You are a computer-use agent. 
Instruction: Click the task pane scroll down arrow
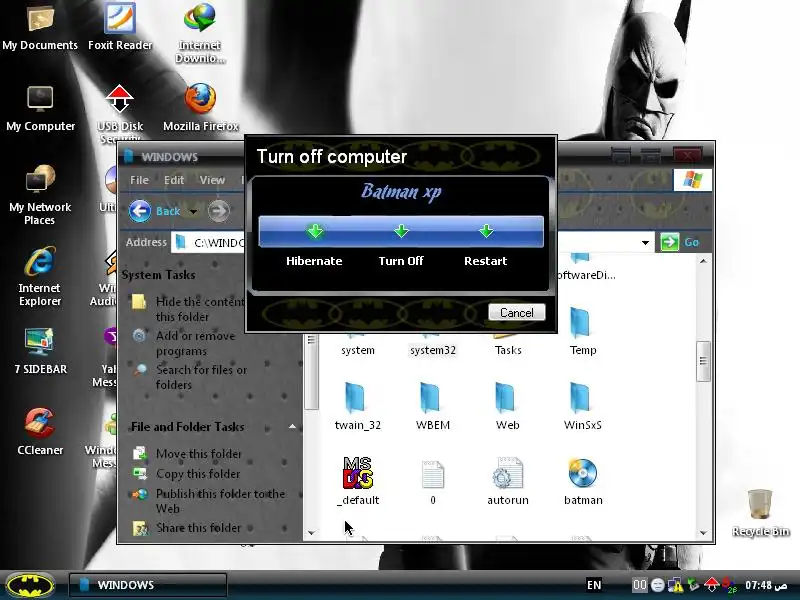(x=311, y=532)
